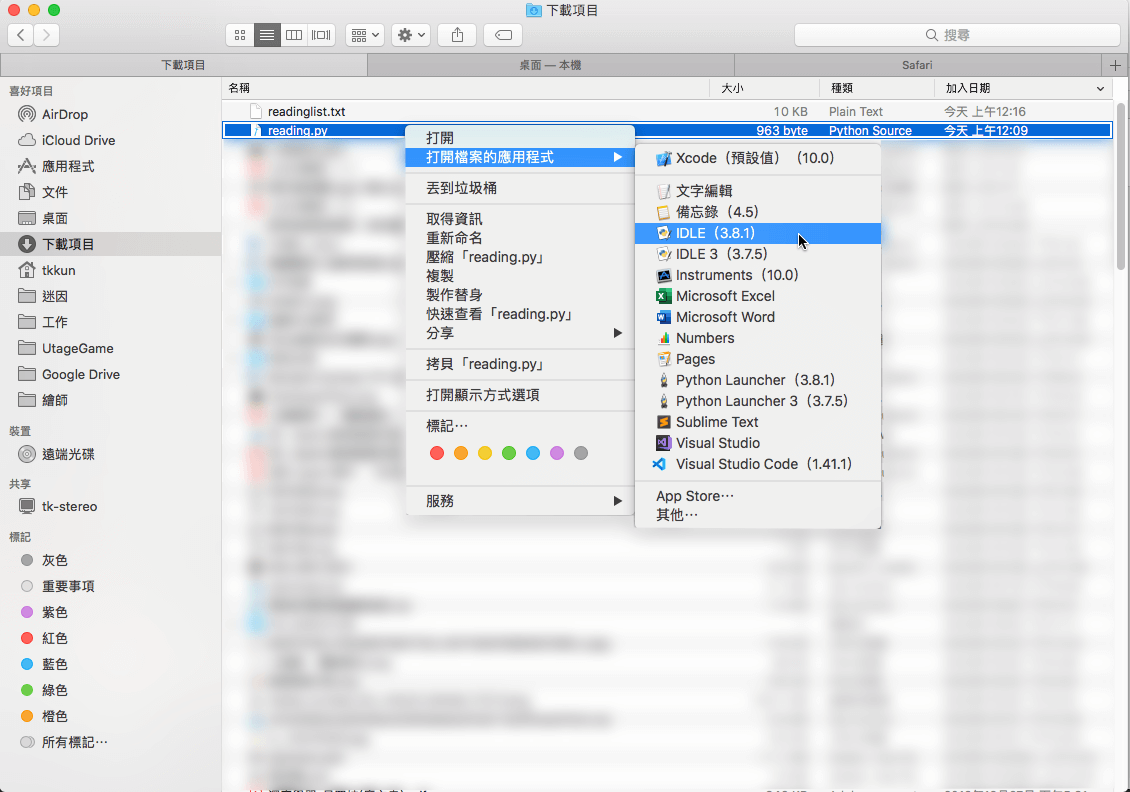Choose 其他… in open-with submenu
1130x792 pixels.
tap(757, 515)
